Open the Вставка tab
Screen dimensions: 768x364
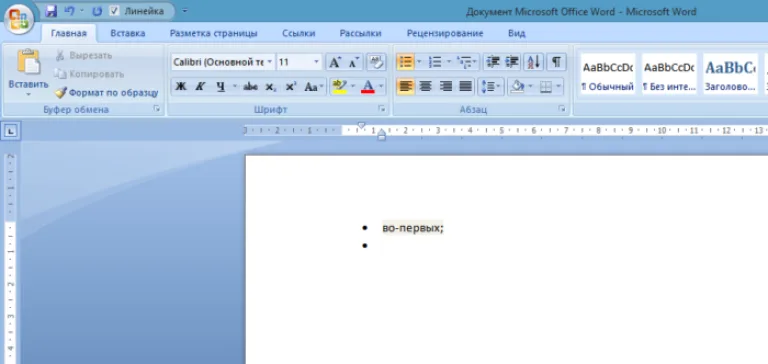coord(127,33)
